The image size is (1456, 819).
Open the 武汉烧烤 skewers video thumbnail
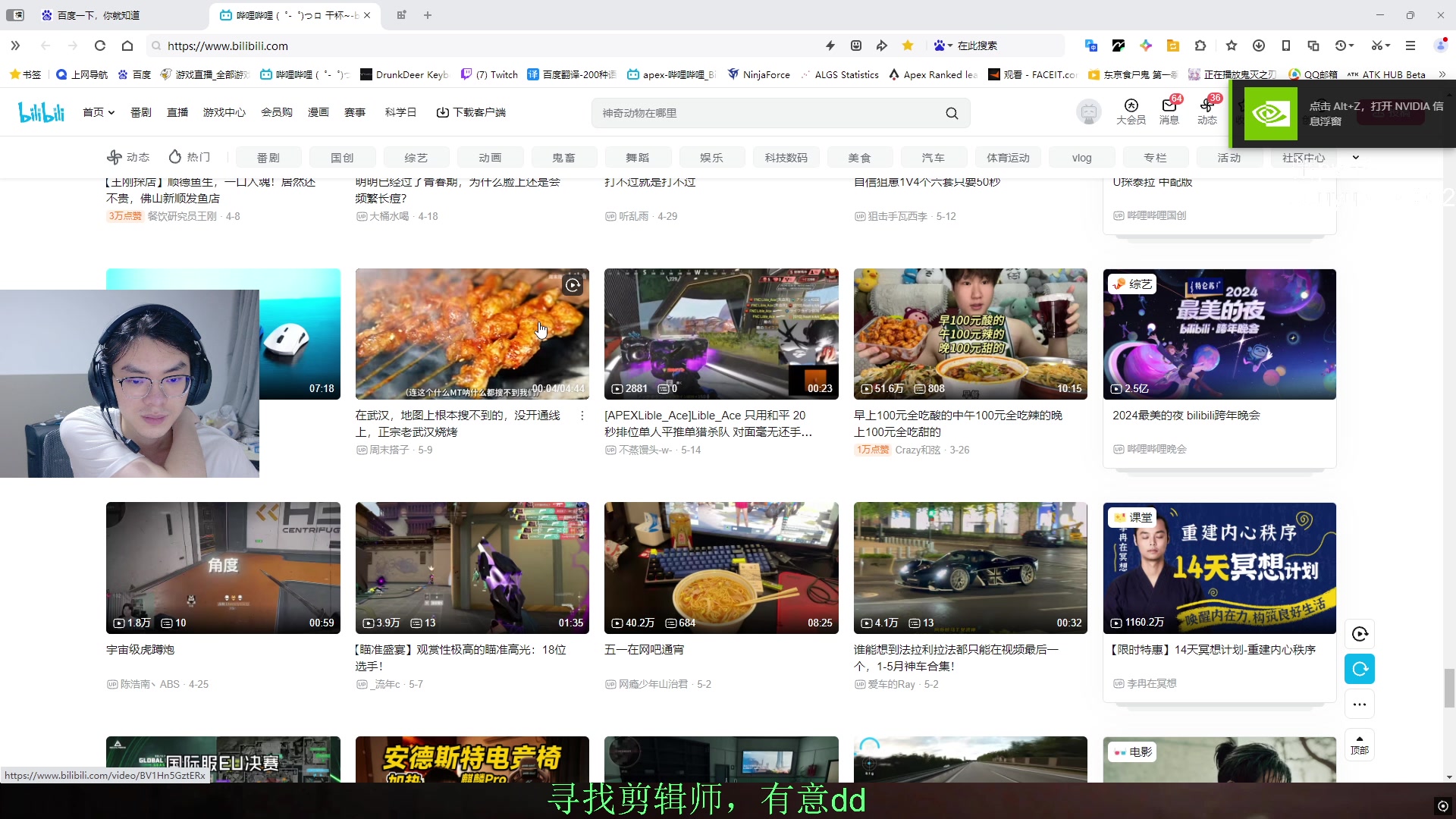pyautogui.click(x=472, y=334)
